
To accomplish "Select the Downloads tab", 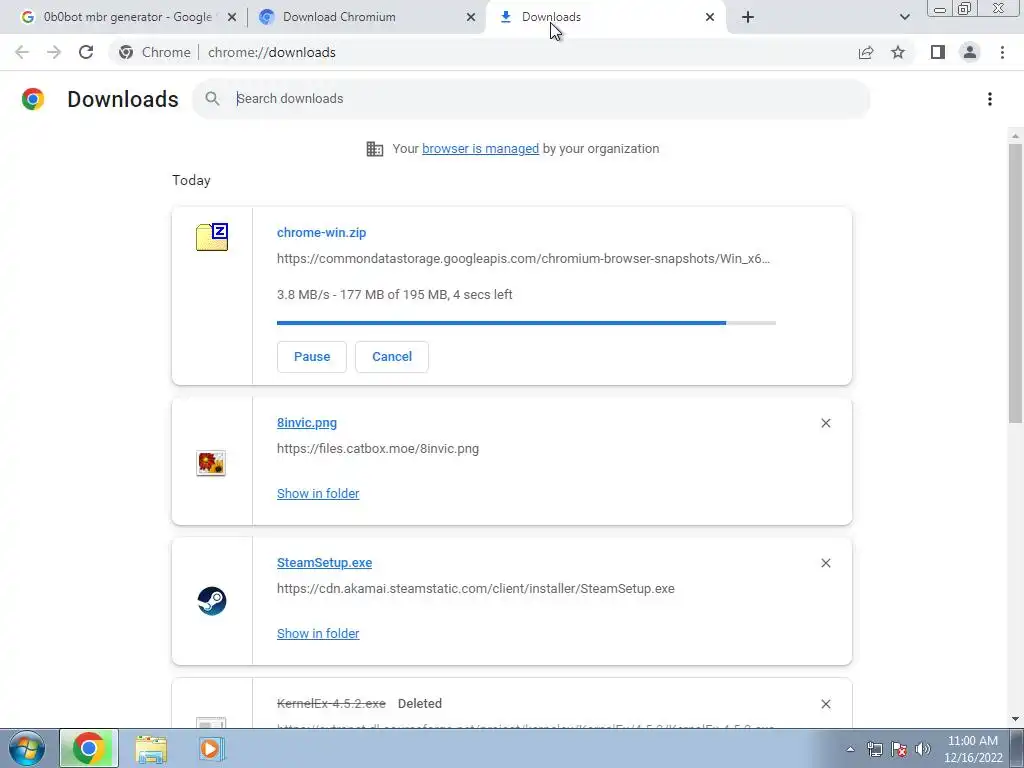I will point(604,17).
